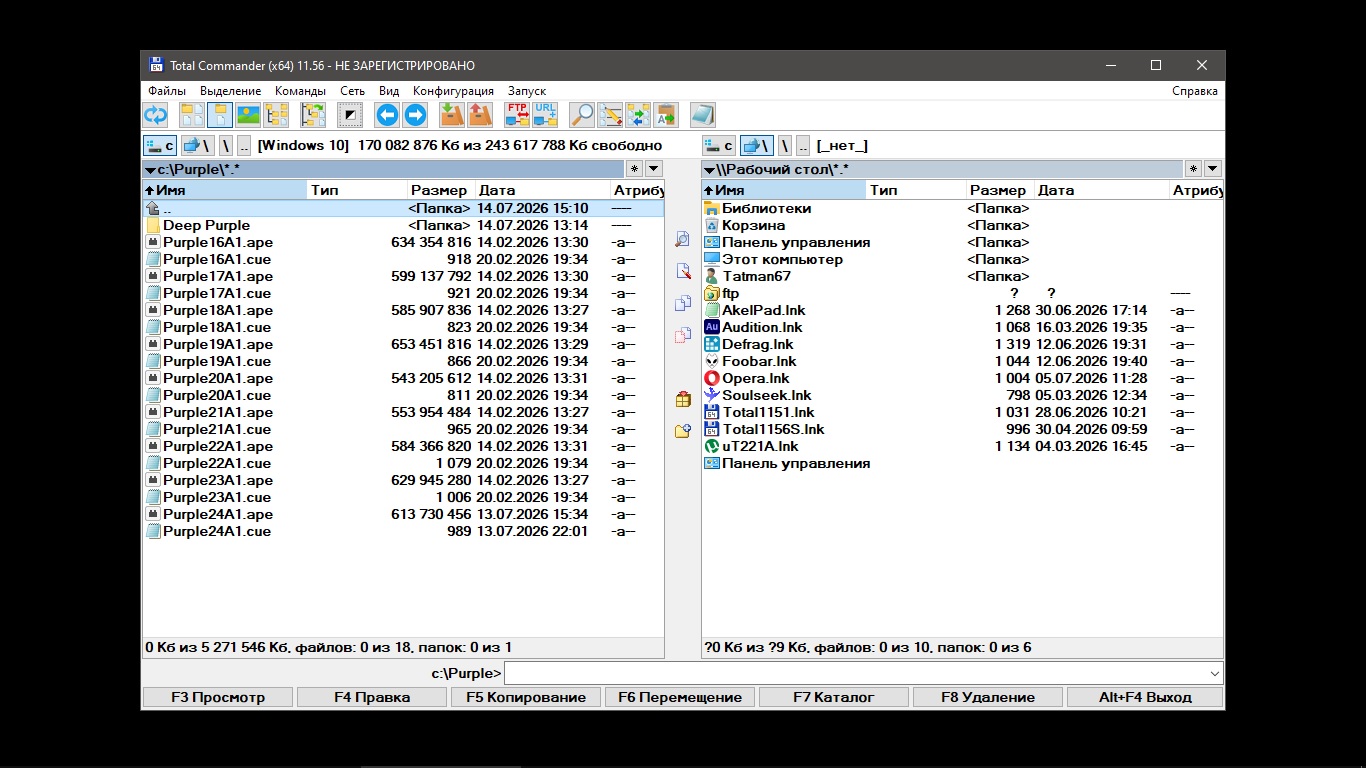
Task: Open the Конфигурация menu
Action: point(453,91)
